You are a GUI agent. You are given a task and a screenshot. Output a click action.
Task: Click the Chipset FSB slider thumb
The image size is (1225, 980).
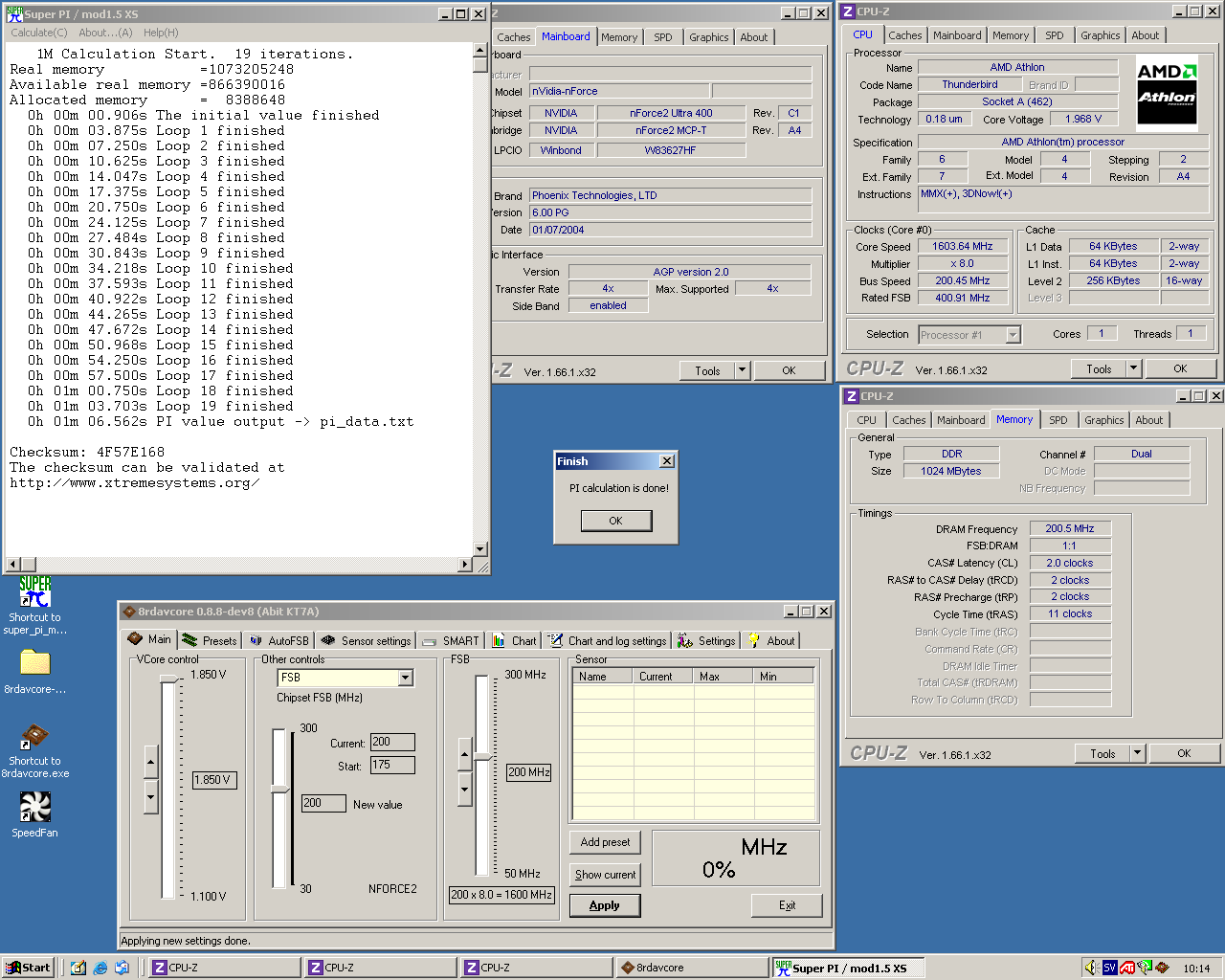279,790
